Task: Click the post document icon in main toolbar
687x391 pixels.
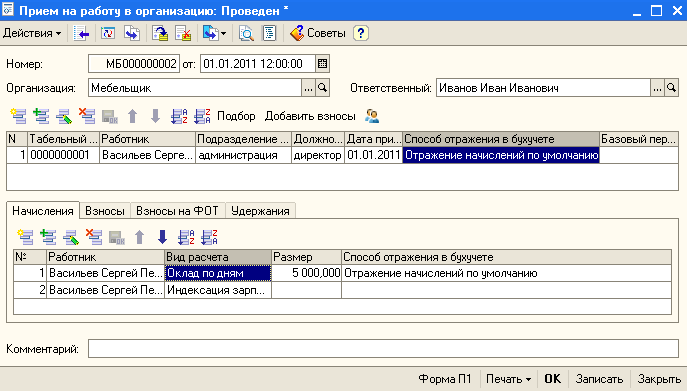Action: point(160,33)
